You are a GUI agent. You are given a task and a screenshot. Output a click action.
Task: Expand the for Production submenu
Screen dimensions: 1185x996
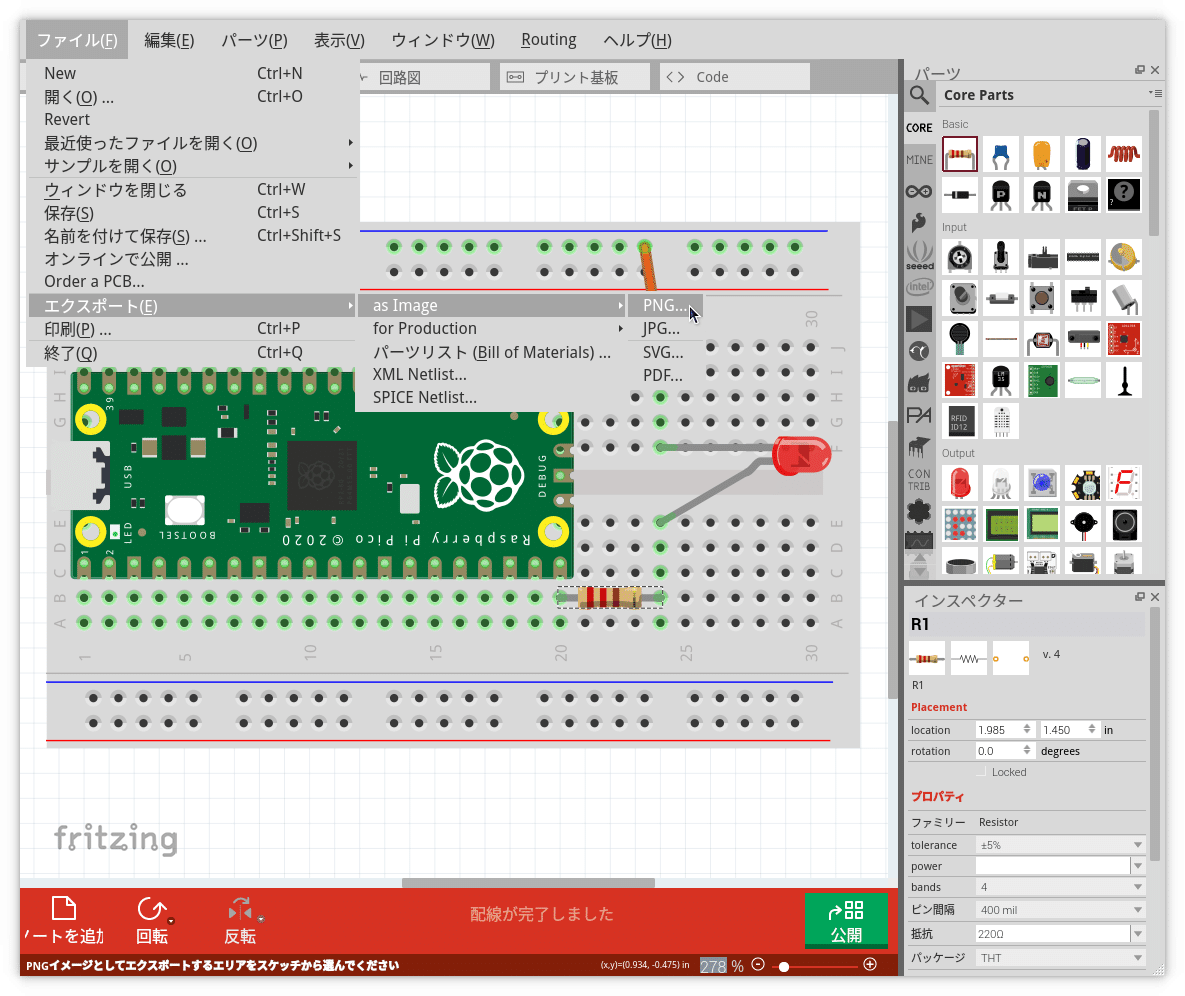492,328
